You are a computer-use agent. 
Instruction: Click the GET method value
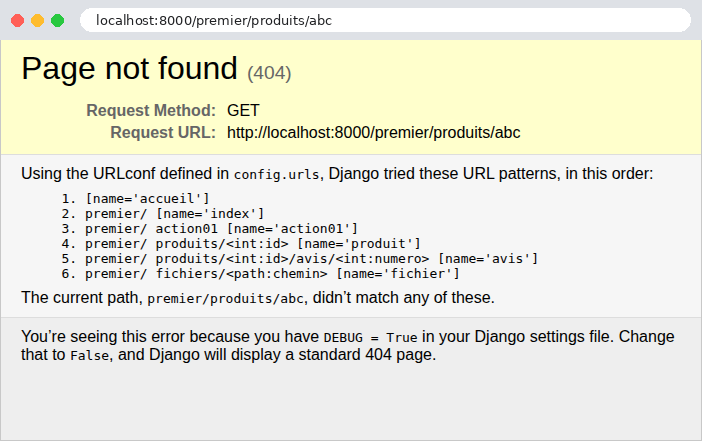(243, 110)
